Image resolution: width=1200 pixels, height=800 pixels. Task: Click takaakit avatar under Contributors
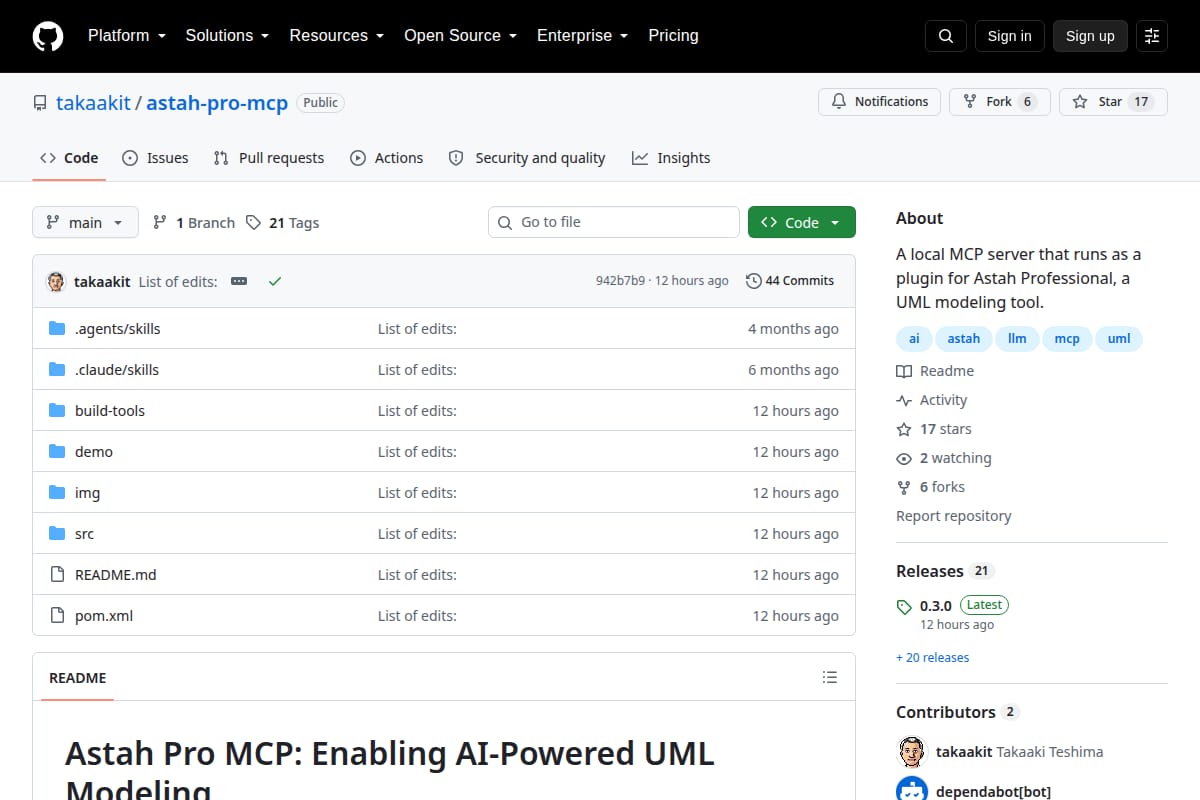pos(912,751)
